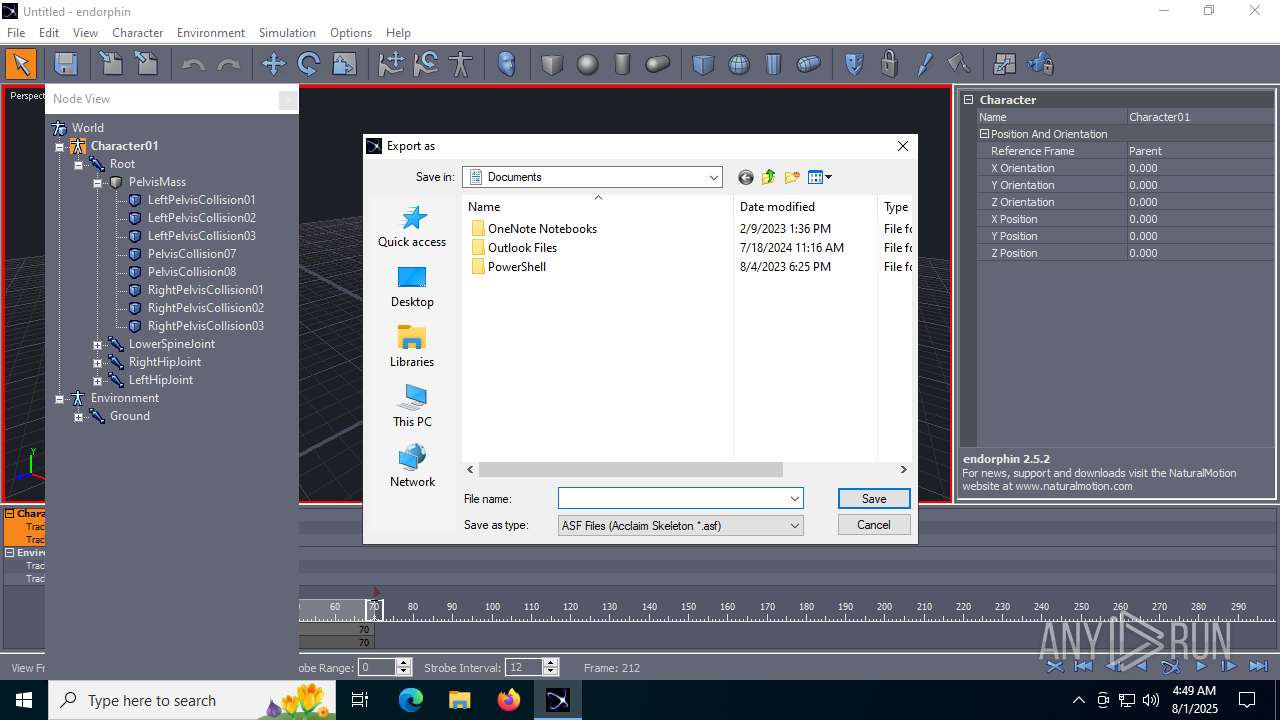
Task: Open the Environment menu
Action: [x=211, y=32]
